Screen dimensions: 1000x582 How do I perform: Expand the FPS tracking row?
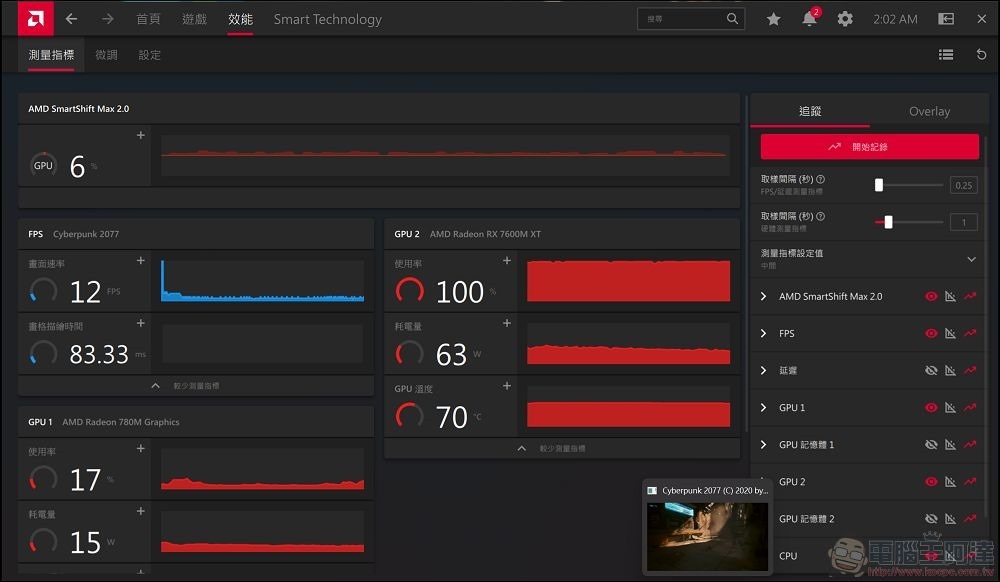pyautogui.click(x=763, y=333)
